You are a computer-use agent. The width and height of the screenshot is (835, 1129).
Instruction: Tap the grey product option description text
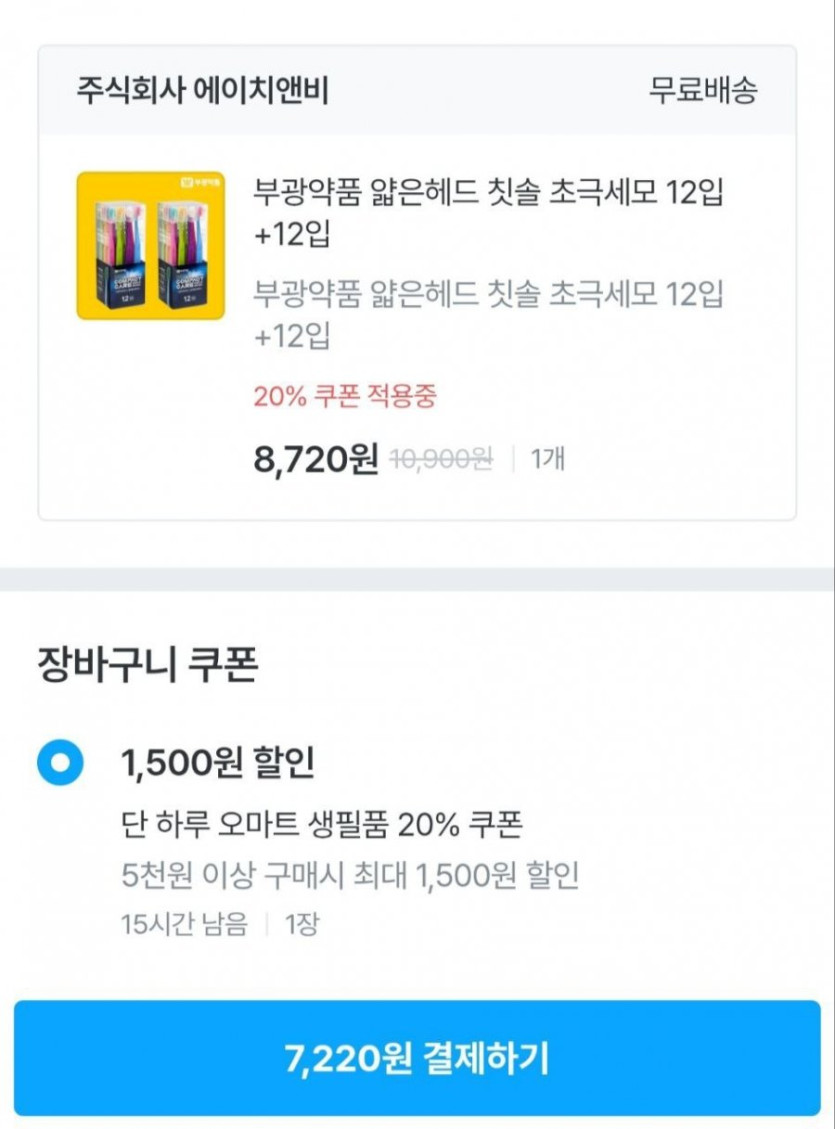[488, 315]
